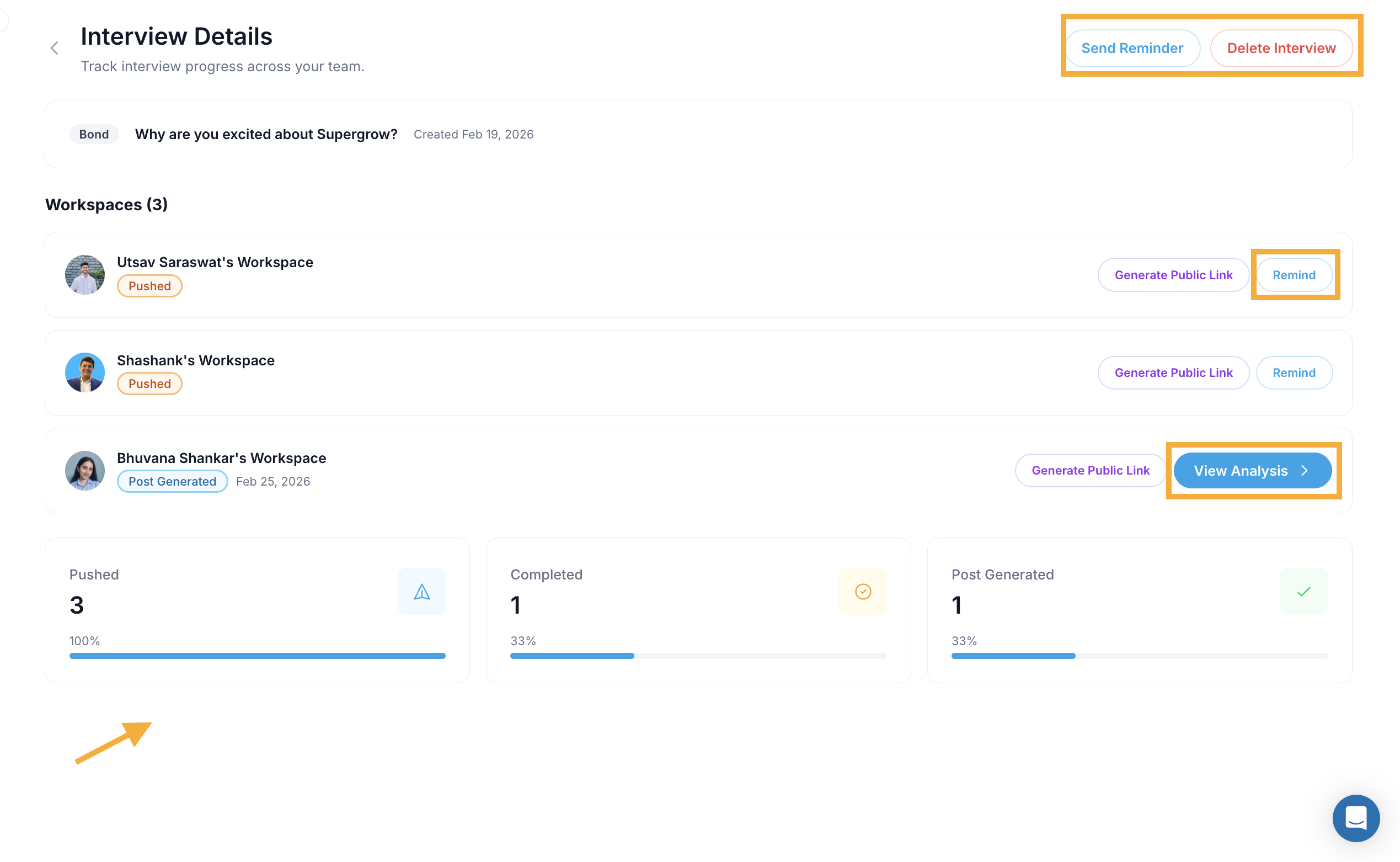Generate public link for Utsav Saraswat's Workspace
Image resolution: width=1400 pixels, height=862 pixels.
(x=1173, y=275)
